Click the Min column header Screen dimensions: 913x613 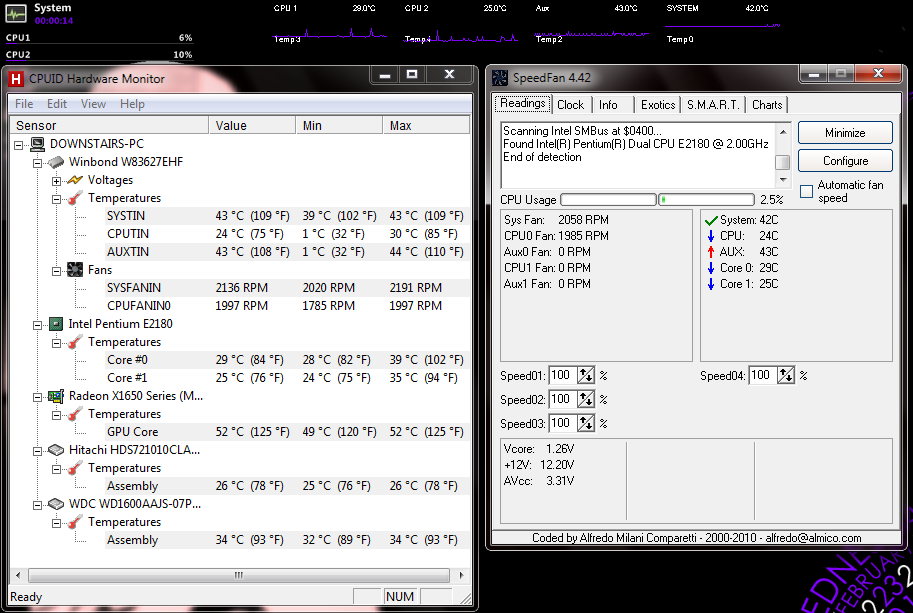point(339,125)
